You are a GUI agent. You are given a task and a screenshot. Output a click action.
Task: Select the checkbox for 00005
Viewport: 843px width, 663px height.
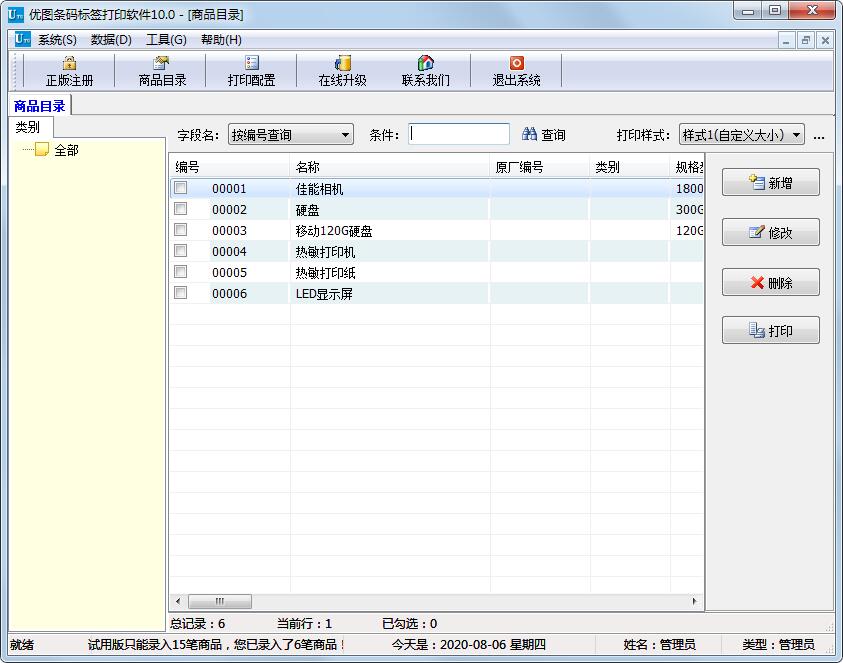tap(181, 272)
